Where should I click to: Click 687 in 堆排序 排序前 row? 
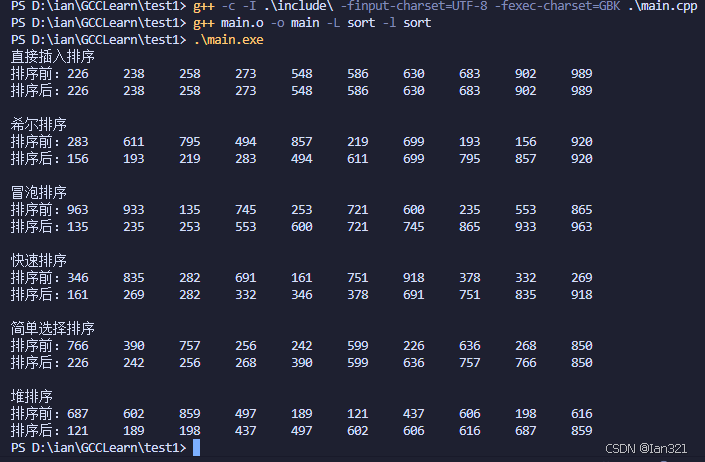pos(78,414)
